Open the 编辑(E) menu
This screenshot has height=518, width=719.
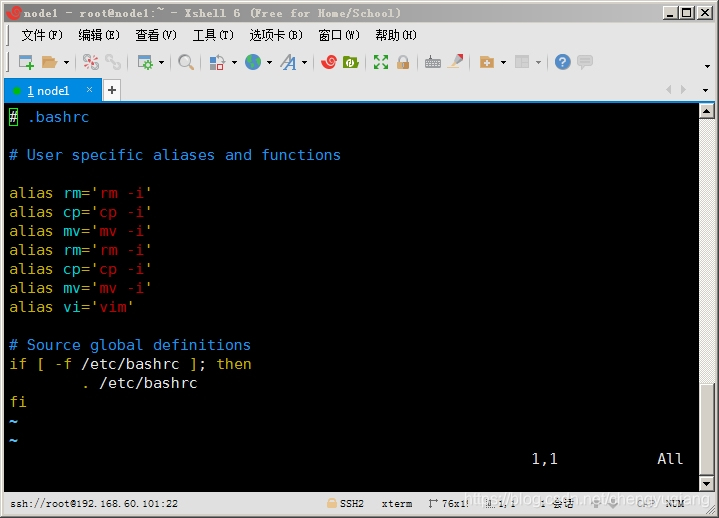[x=99, y=35]
